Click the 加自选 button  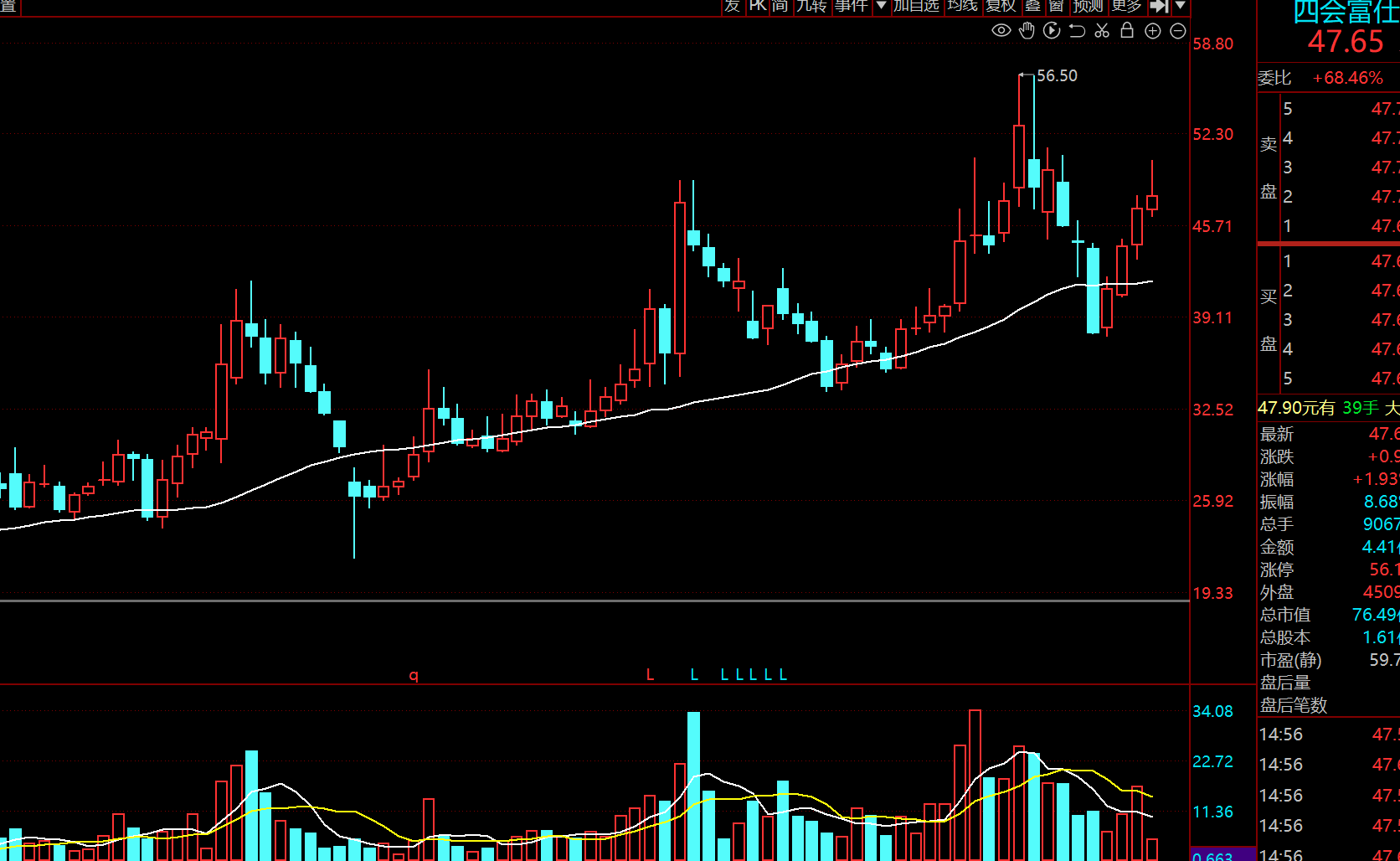point(916,6)
